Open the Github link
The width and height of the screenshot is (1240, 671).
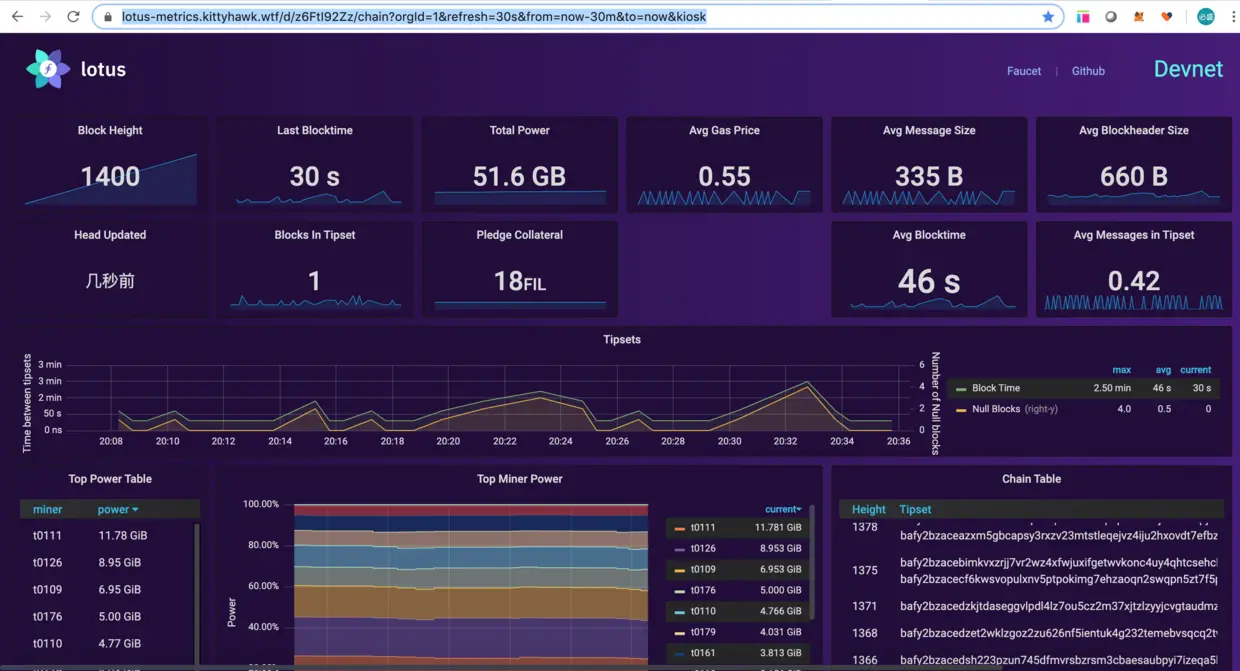1088,71
